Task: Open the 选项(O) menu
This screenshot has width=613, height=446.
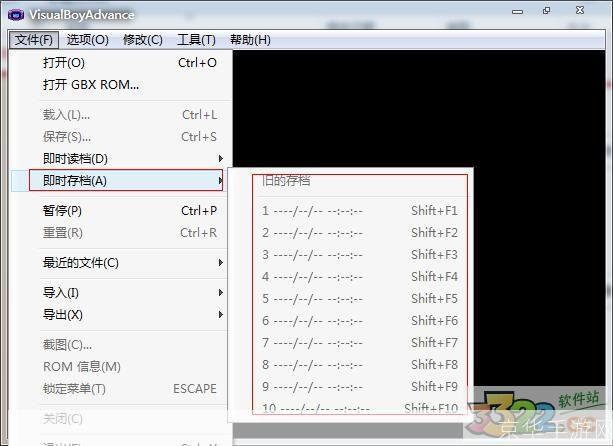Action: click(88, 40)
